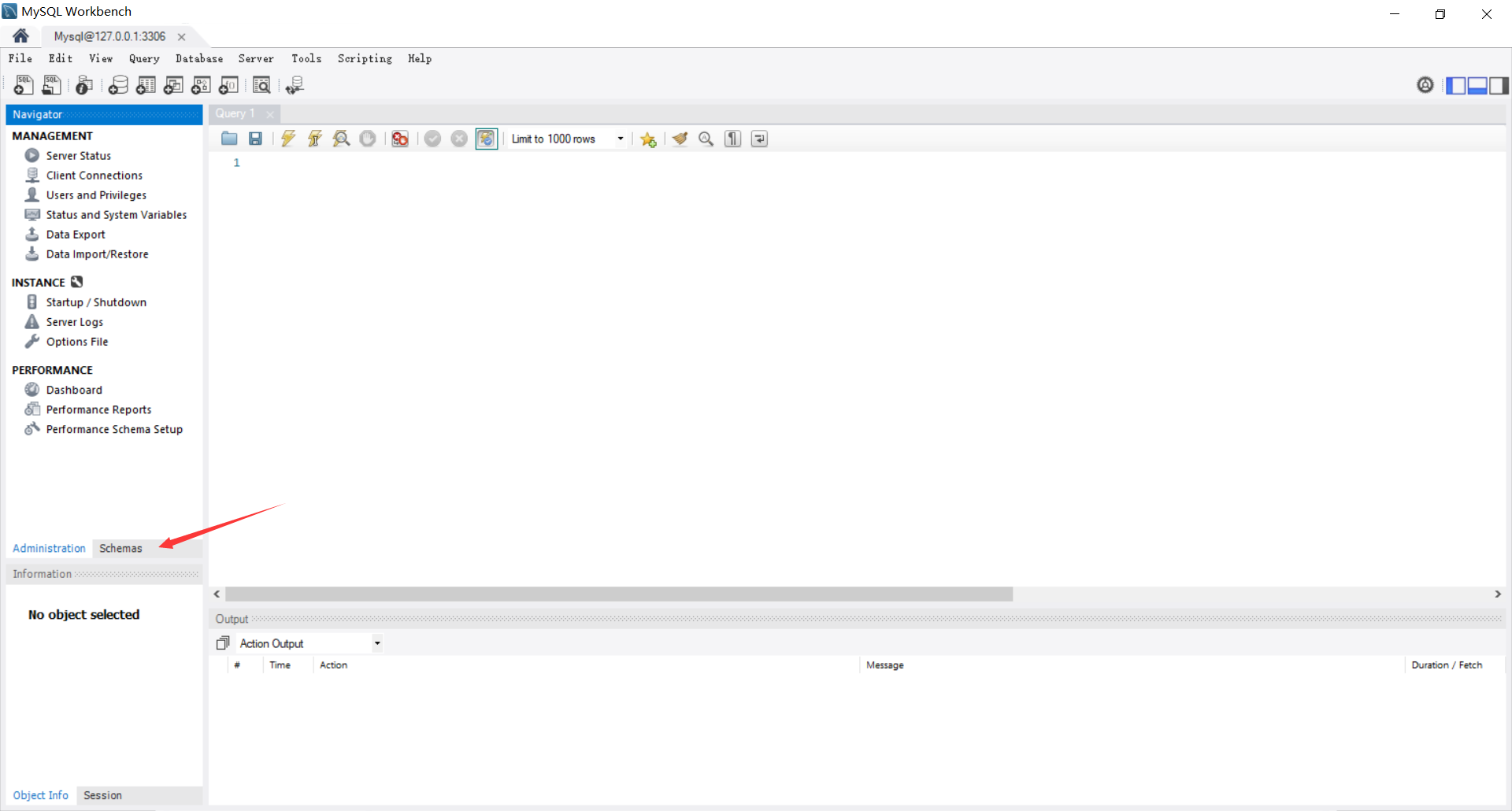Open Data Import/Restore
Viewport: 1512px width, 811px height.
click(x=97, y=254)
